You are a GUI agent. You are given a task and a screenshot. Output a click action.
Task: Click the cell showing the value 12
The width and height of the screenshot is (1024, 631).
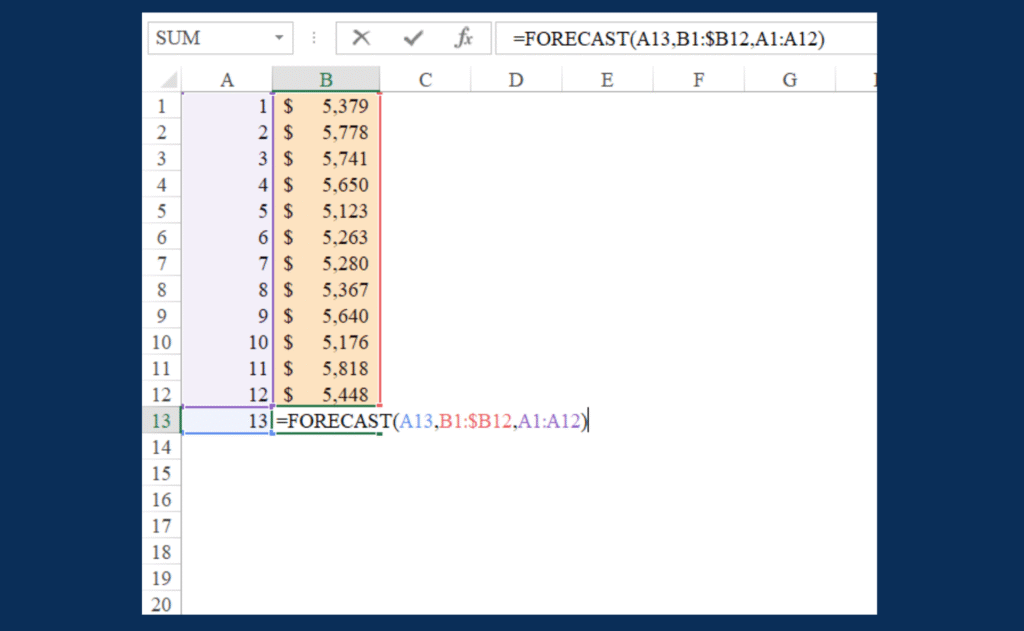pyautogui.click(x=227, y=394)
